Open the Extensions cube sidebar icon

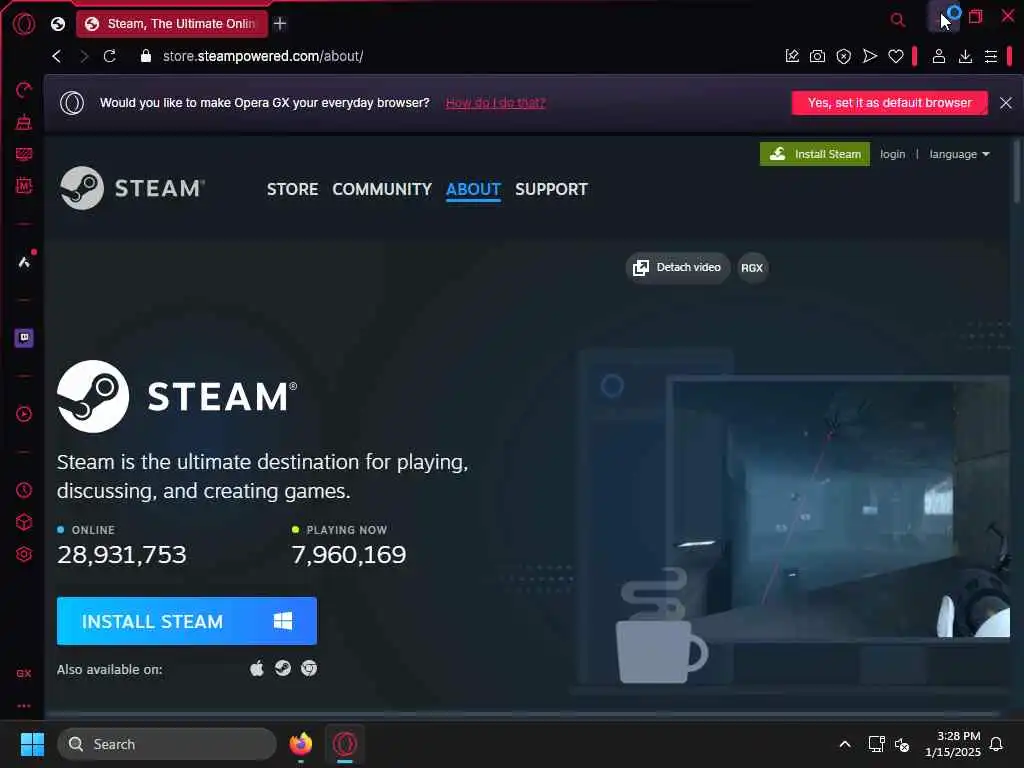24,522
